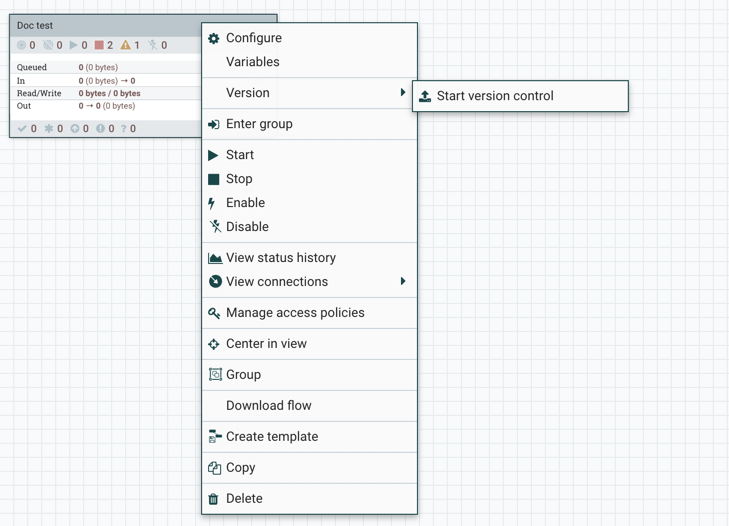
Task: Expand the View connections submenu arrow
Action: pos(403,282)
